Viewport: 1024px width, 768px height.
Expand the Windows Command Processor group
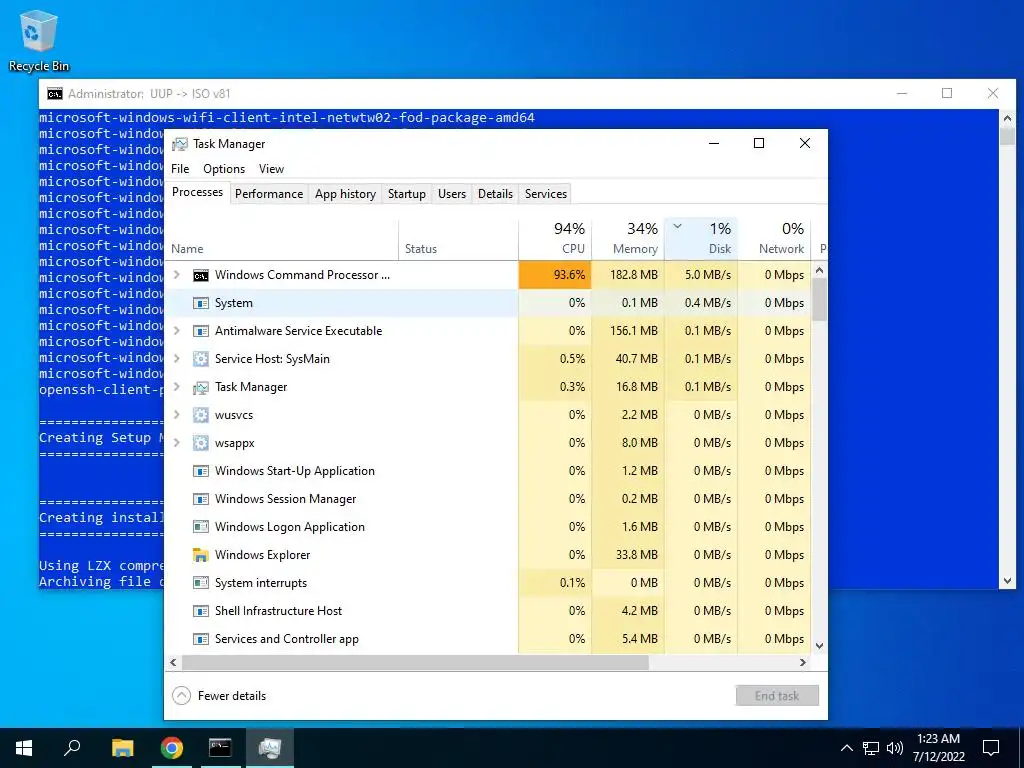[176, 275]
